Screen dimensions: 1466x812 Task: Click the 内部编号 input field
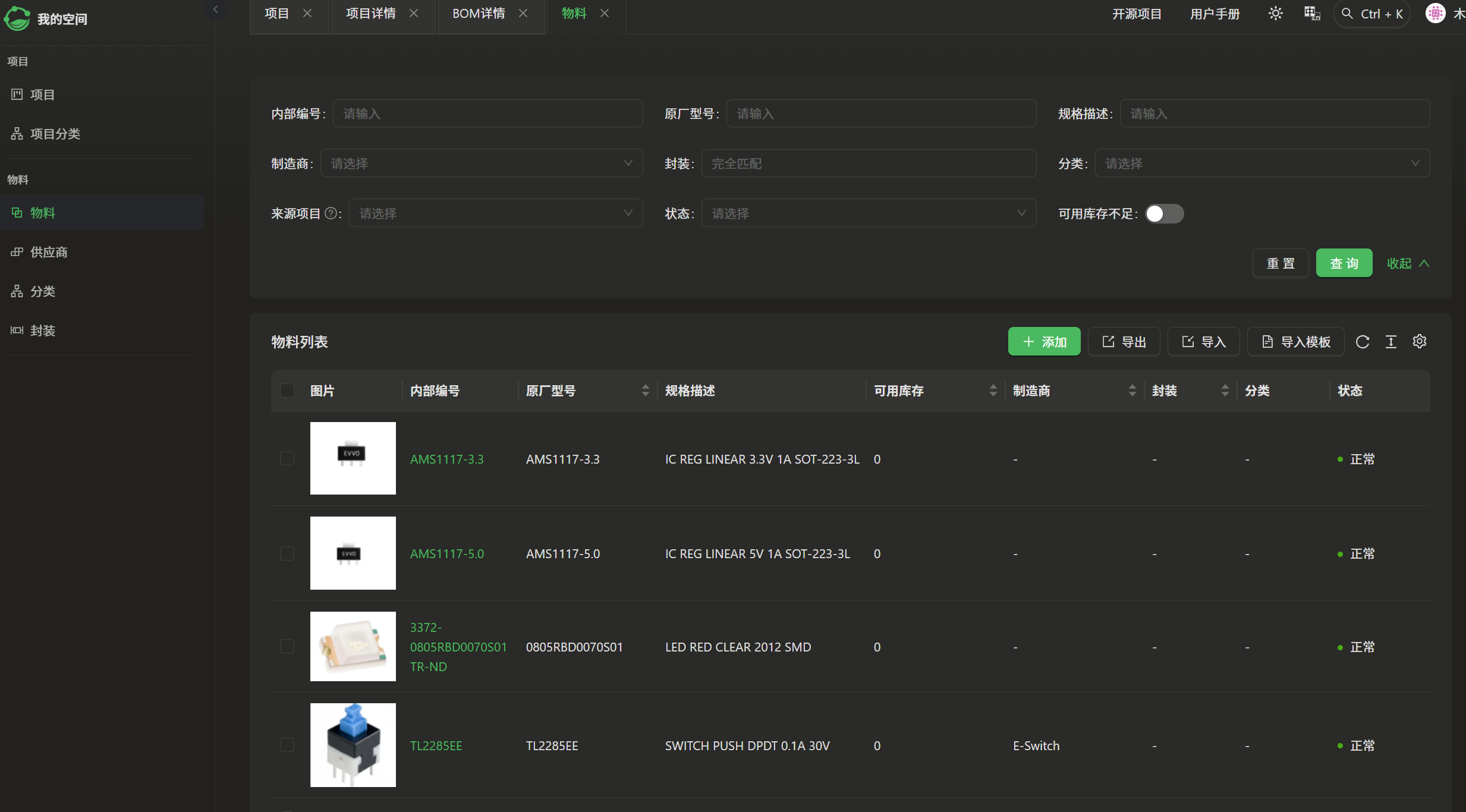[487, 114]
